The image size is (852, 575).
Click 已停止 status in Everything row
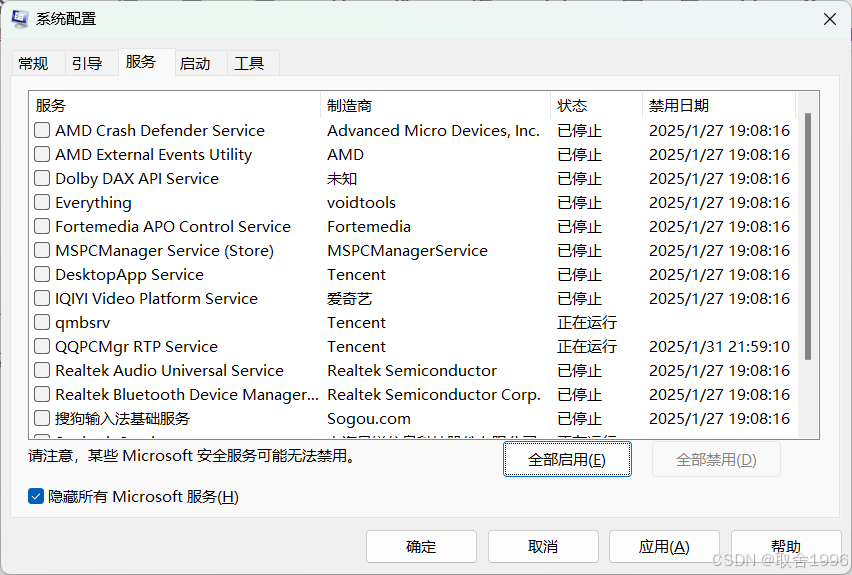click(x=579, y=202)
